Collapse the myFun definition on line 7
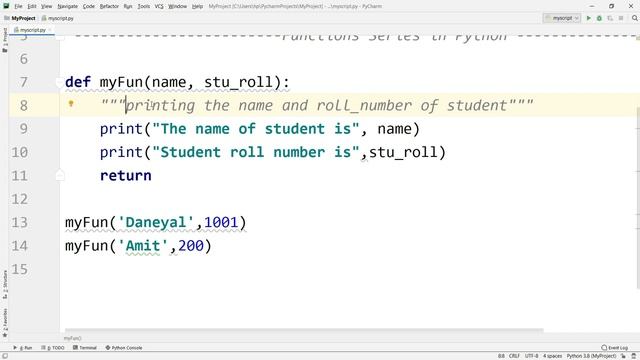640x360 pixels. (x=60, y=82)
